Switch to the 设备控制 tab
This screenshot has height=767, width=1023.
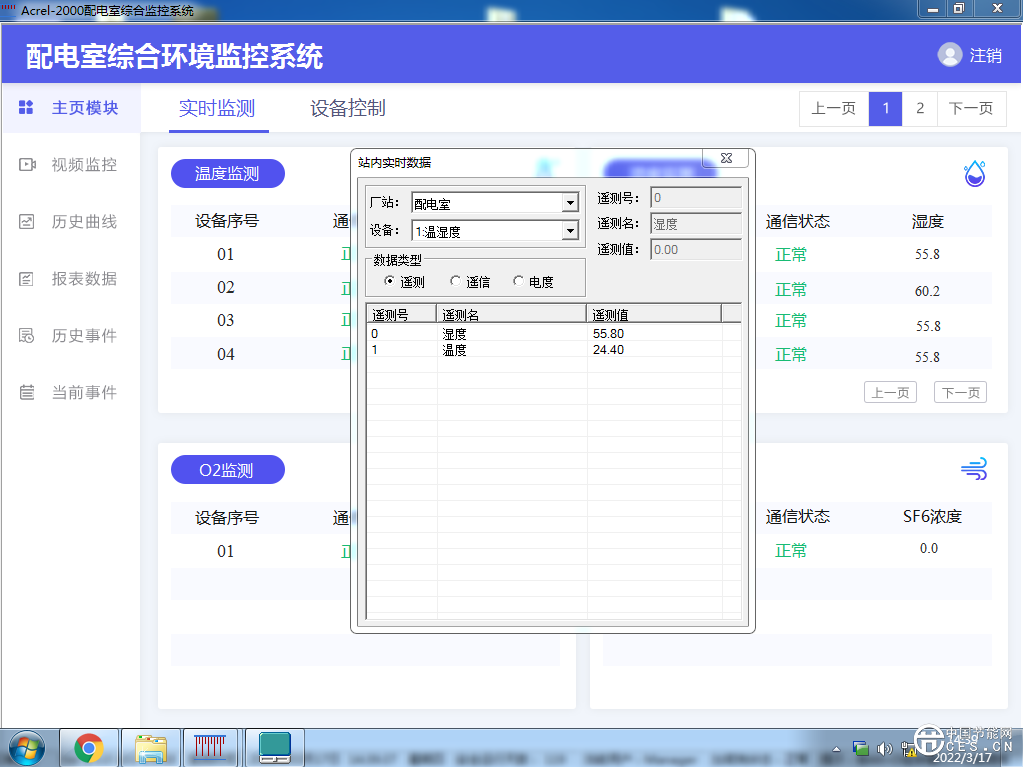(347, 109)
